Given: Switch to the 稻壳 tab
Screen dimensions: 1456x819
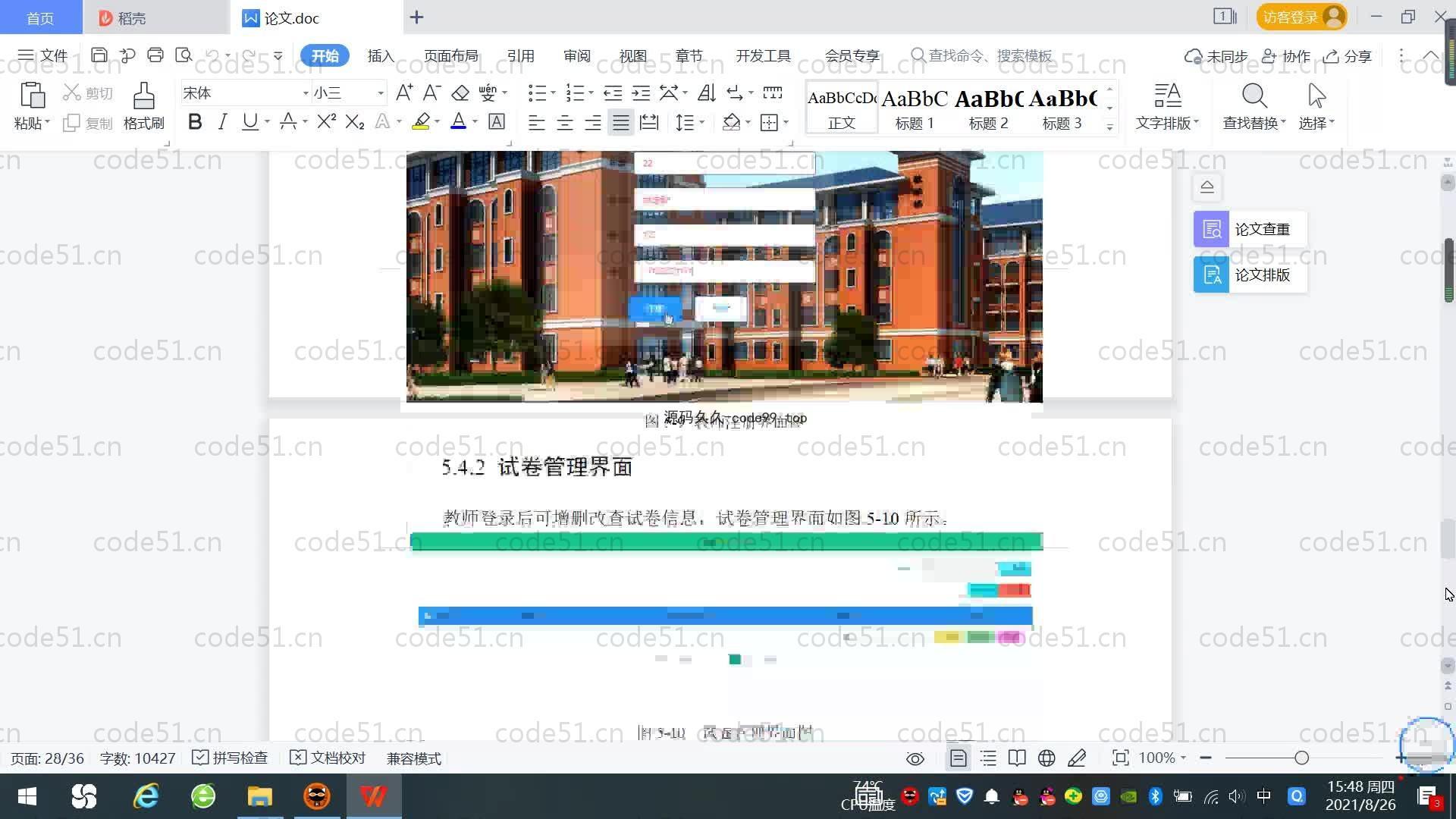Looking at the screenshot, I should (155, 17).
